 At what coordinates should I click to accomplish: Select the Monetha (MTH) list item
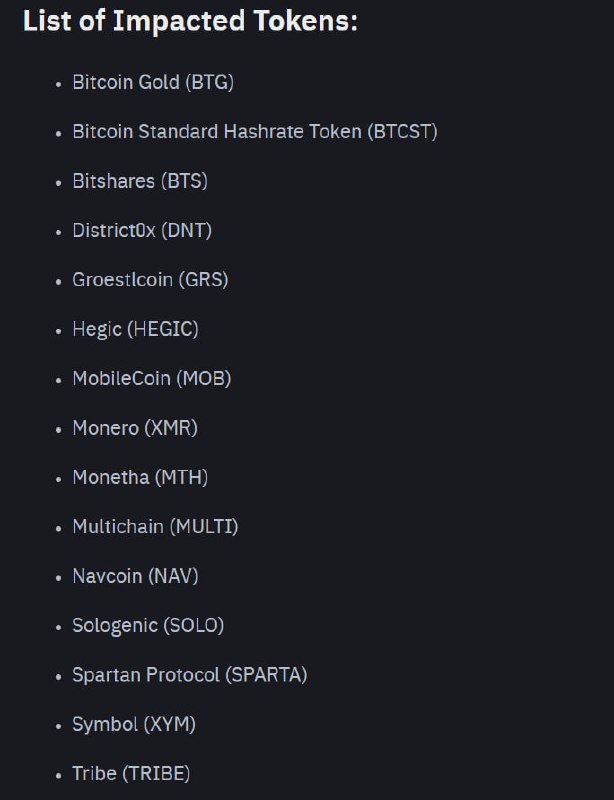(x=140, y=478)
